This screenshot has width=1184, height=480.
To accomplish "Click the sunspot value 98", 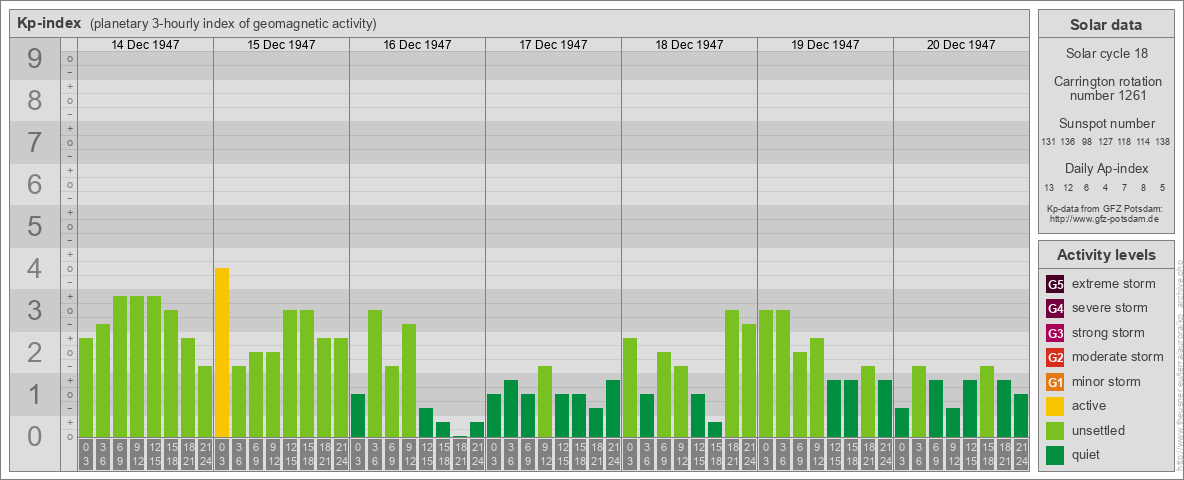I will (x=1087, y=142).
